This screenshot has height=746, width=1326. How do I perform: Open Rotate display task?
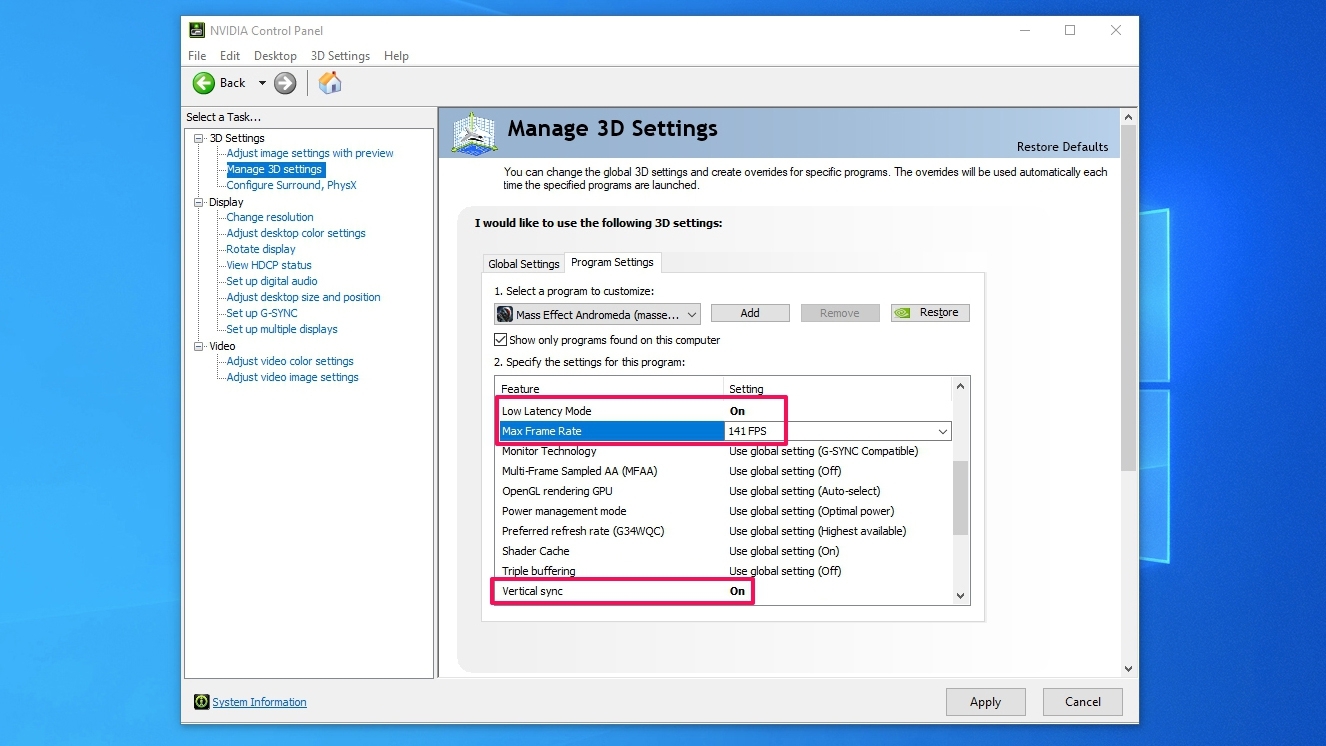(x=261, y=249)
